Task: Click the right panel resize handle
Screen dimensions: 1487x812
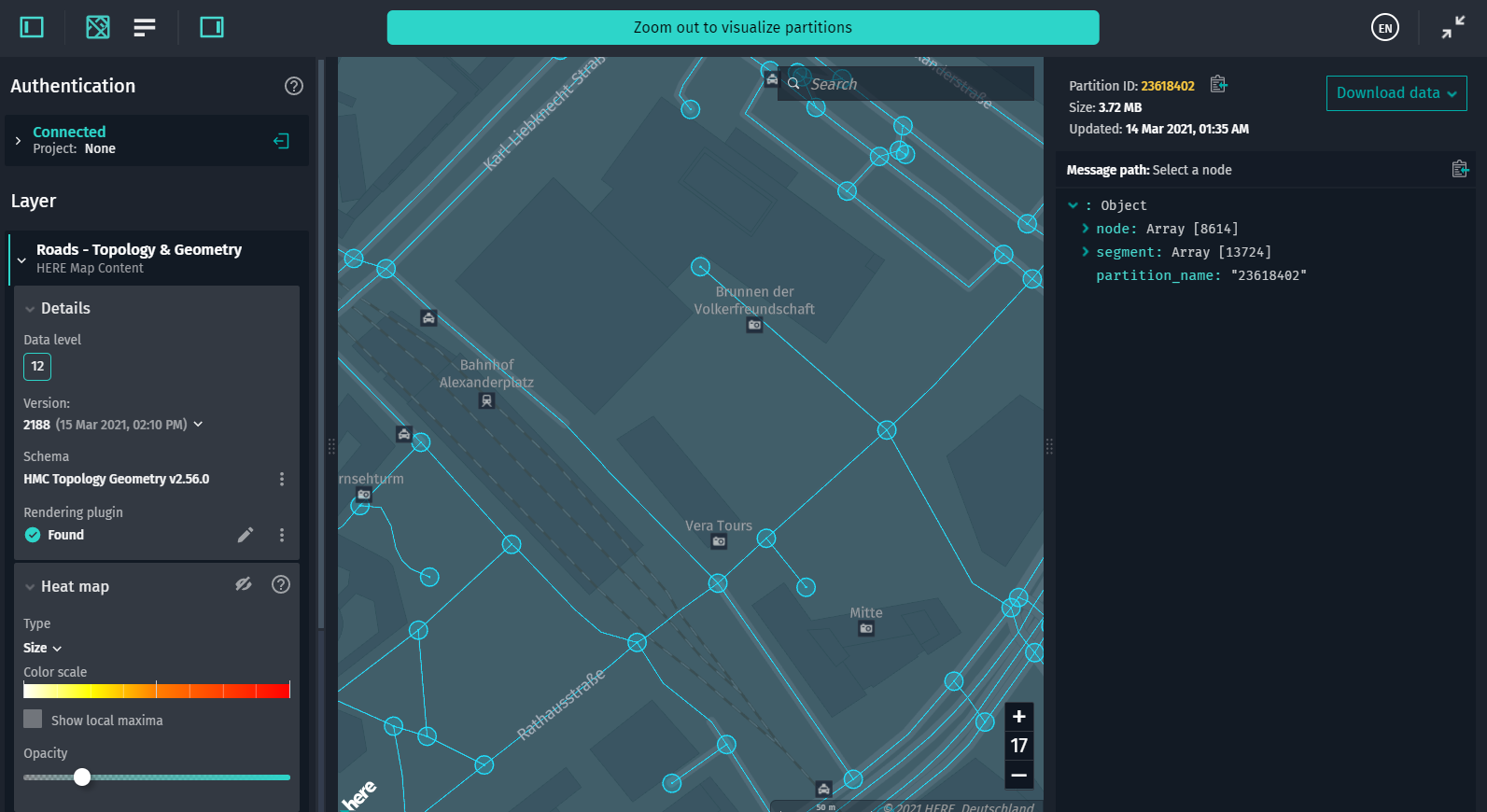Action: tap(1049, 446)
